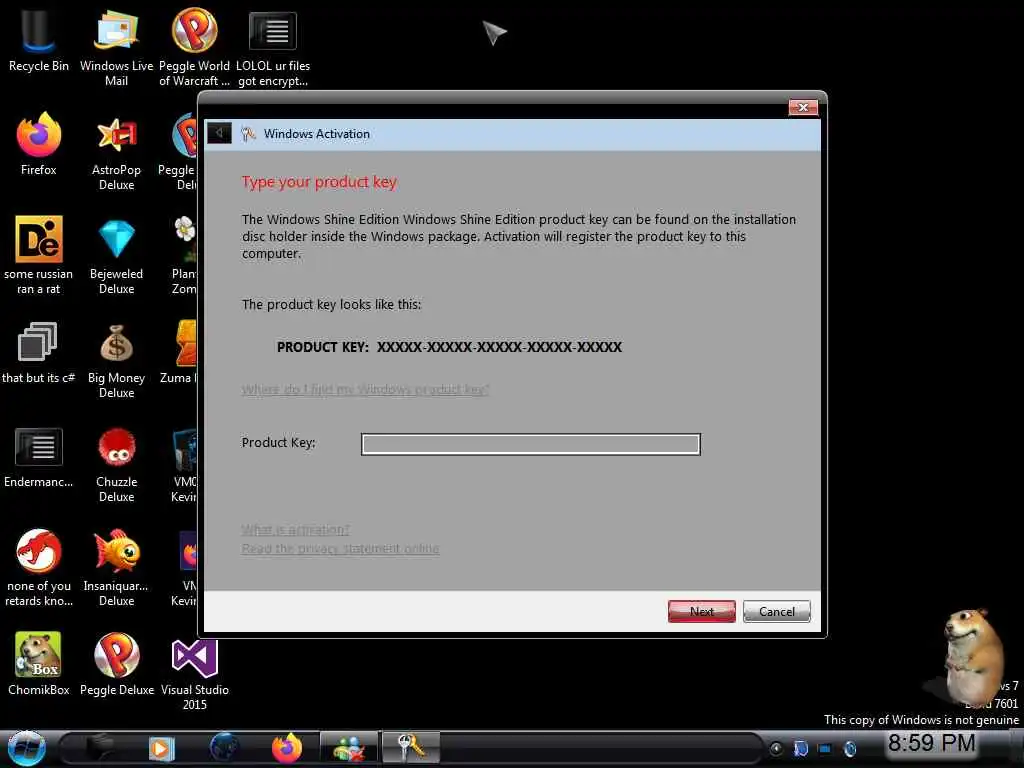
Task: Open the Endermanc... desktop file
Action: tap(39, 457)
